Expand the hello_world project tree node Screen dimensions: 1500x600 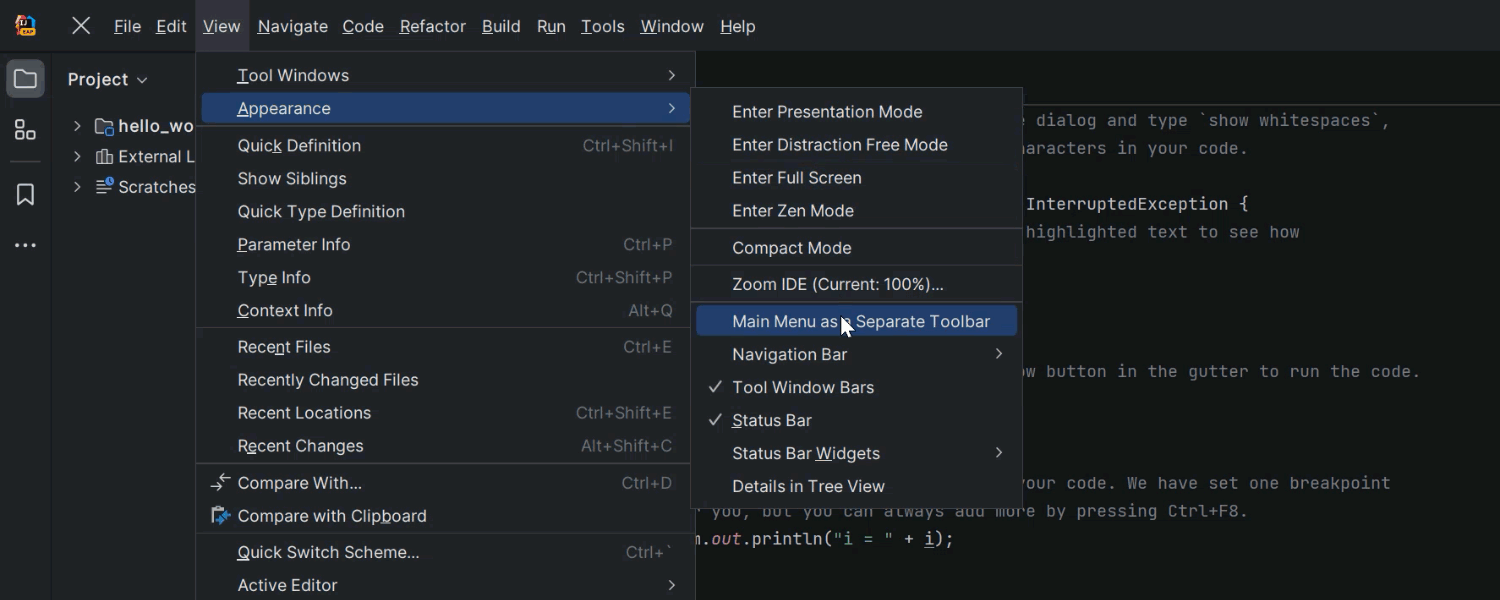(77, 126)
